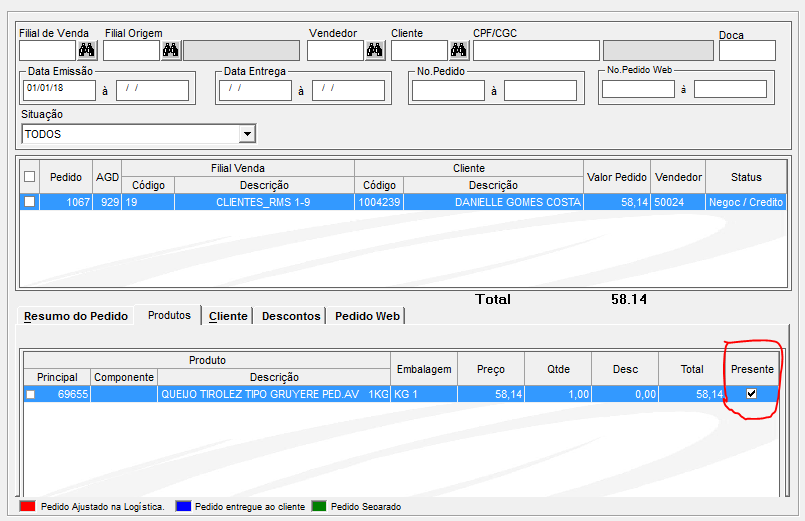Click the Embalagem column header
This screenshot has height=521, width=805.
click(424, 369)
